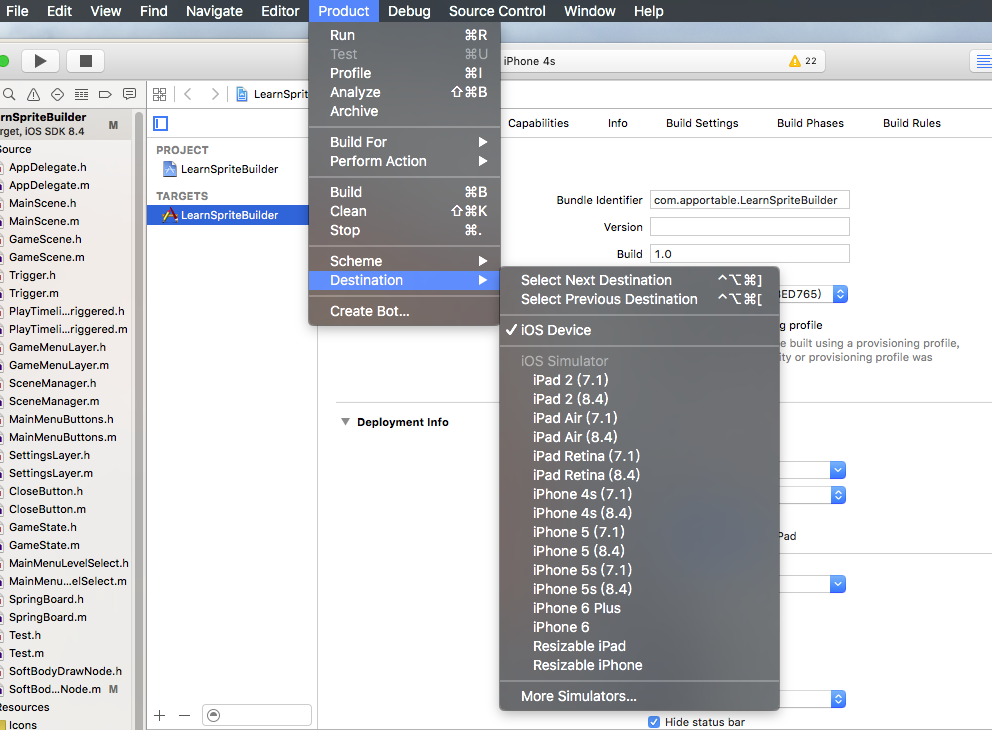Viewport: 992px width, 730px height.
Task: Toggle the project/targets list sidebar icon
Action: (161, 123)
